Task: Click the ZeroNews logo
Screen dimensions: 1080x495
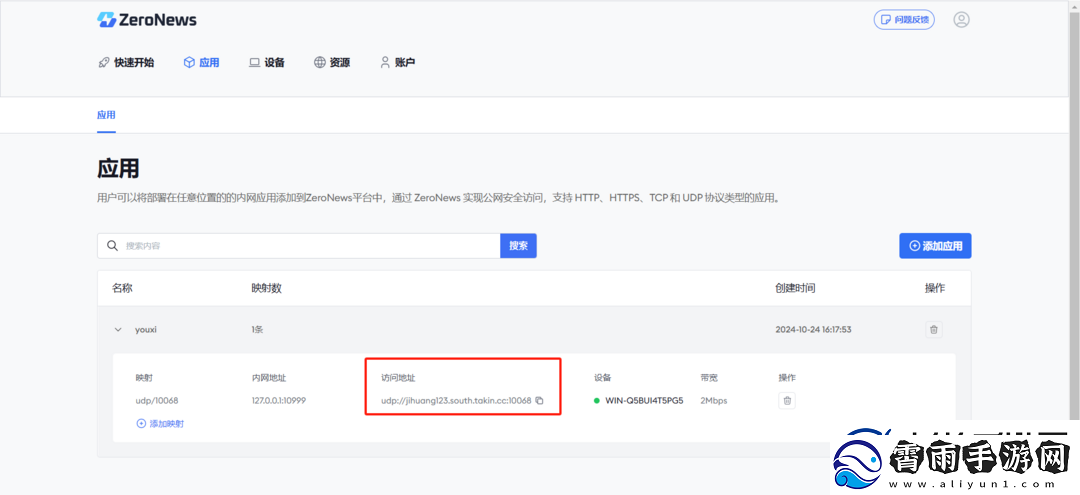Action: pyautogui.click(x=147, y=19)
